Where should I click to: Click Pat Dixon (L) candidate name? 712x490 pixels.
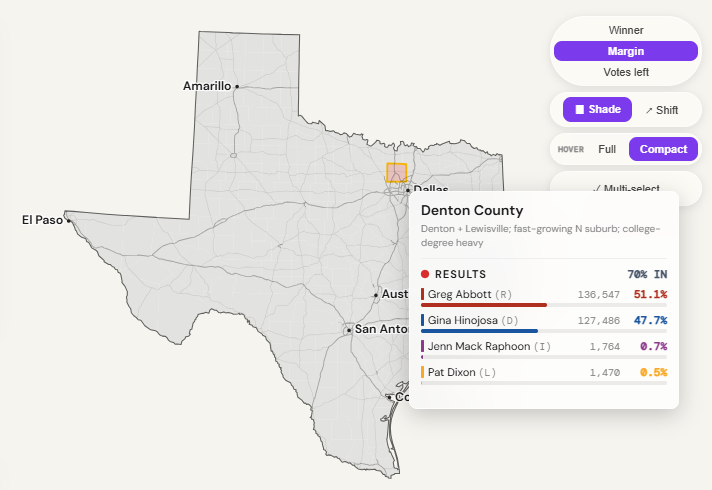[462, 372]
